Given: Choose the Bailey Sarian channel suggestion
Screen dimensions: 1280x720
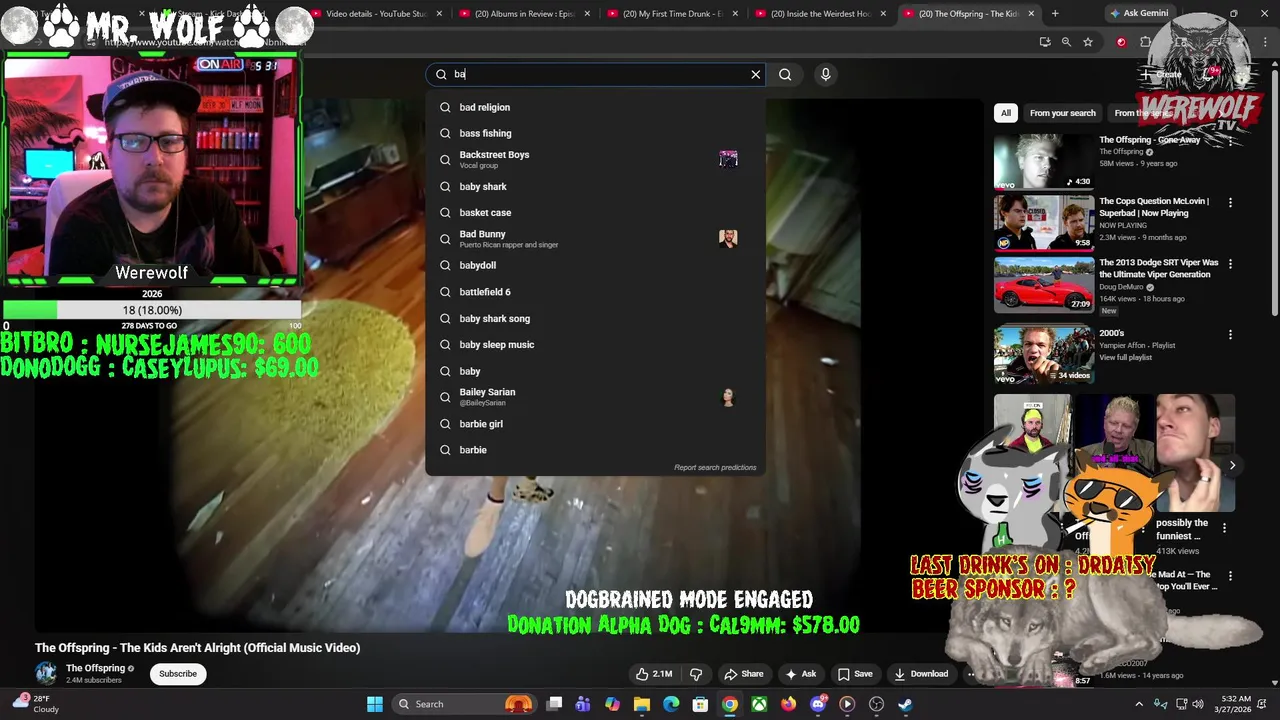Looking at the screenshot, I should (x=595, y=397).
